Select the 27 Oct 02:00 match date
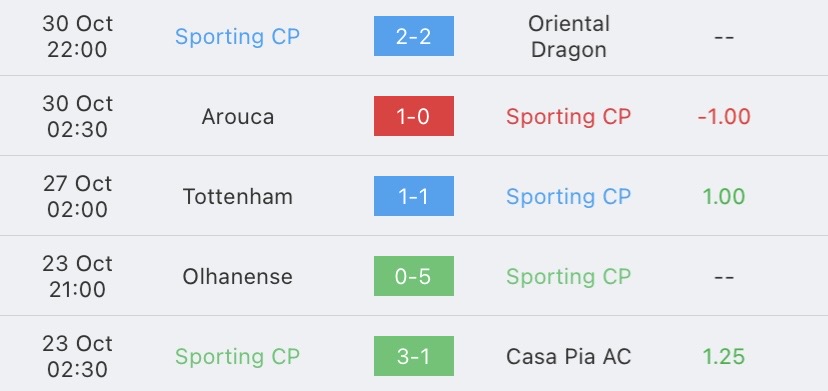 click(x=78, y=197)
